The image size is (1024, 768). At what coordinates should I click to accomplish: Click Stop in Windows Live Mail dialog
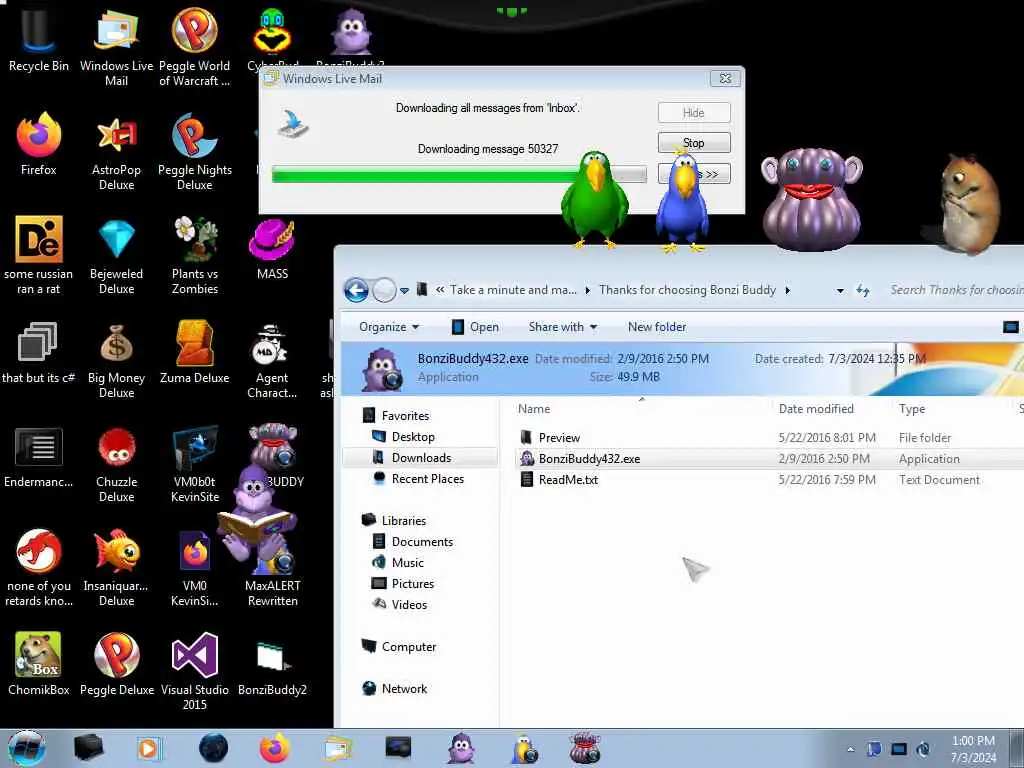[x=694, y=142]
